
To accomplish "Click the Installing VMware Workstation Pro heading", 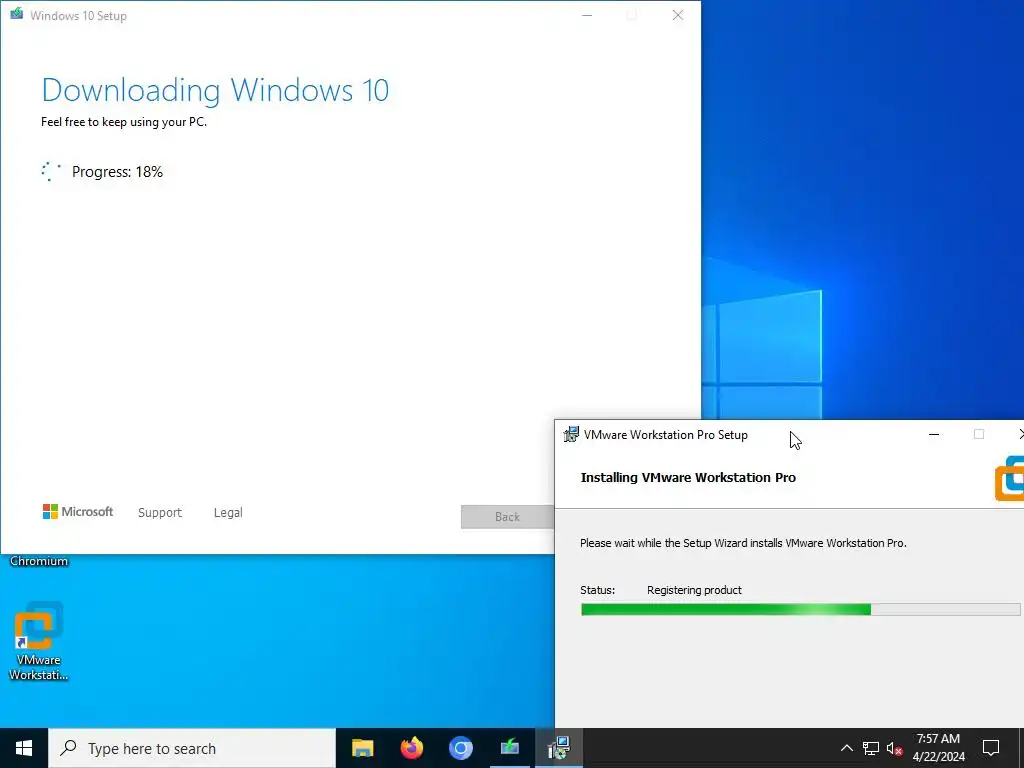I will (688, 477).
